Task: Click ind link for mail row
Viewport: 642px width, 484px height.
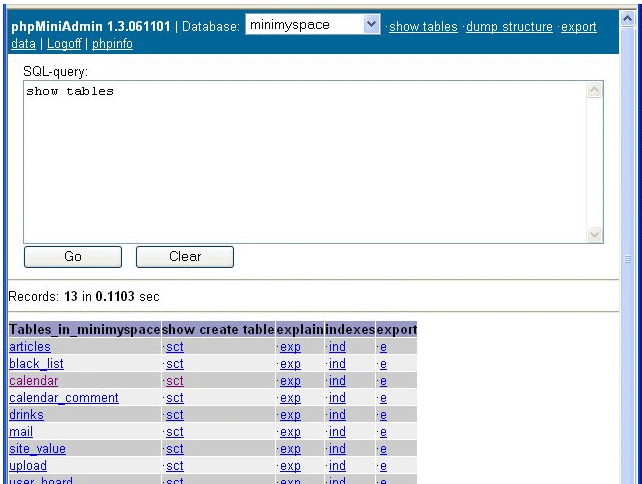Action: (337, 432)
